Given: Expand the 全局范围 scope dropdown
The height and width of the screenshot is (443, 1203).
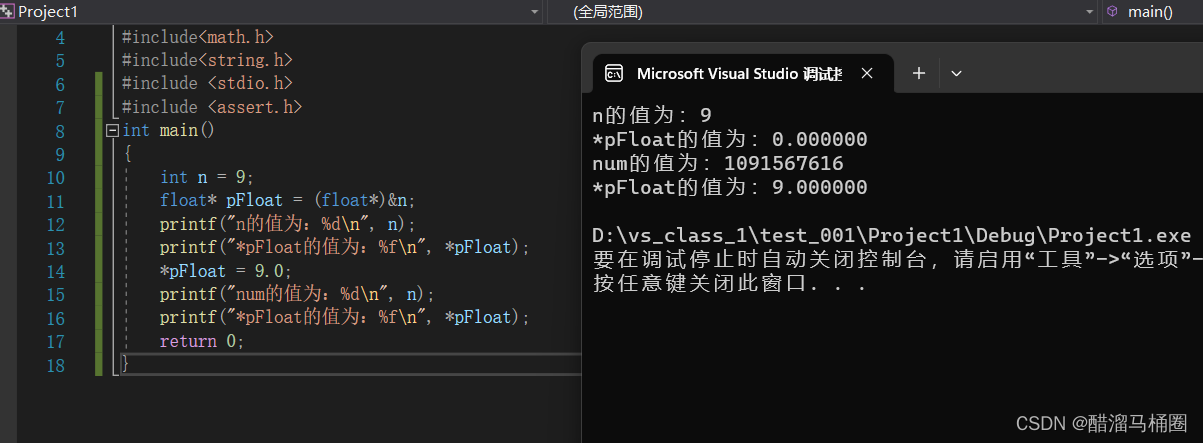Looking at the screenshot, I should [1090, 12].
